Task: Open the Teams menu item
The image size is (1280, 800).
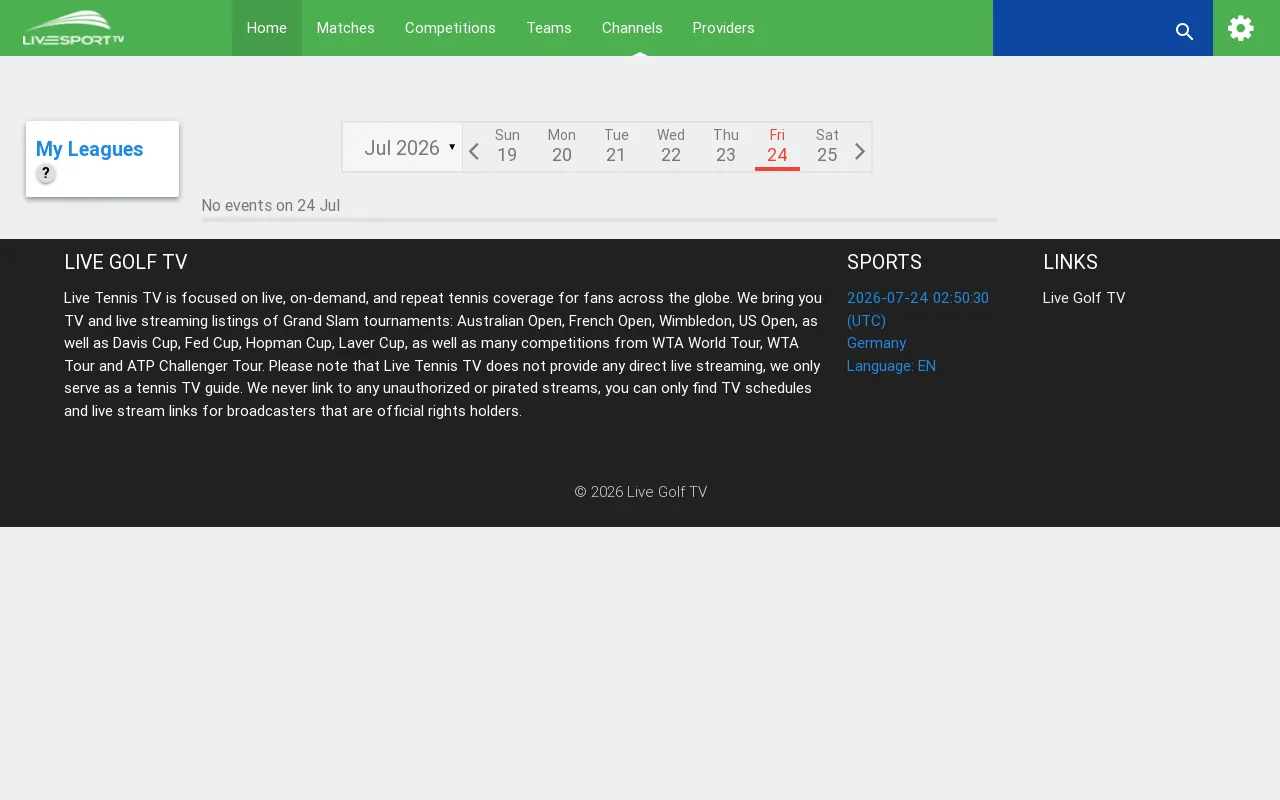Action: (549, 28)
